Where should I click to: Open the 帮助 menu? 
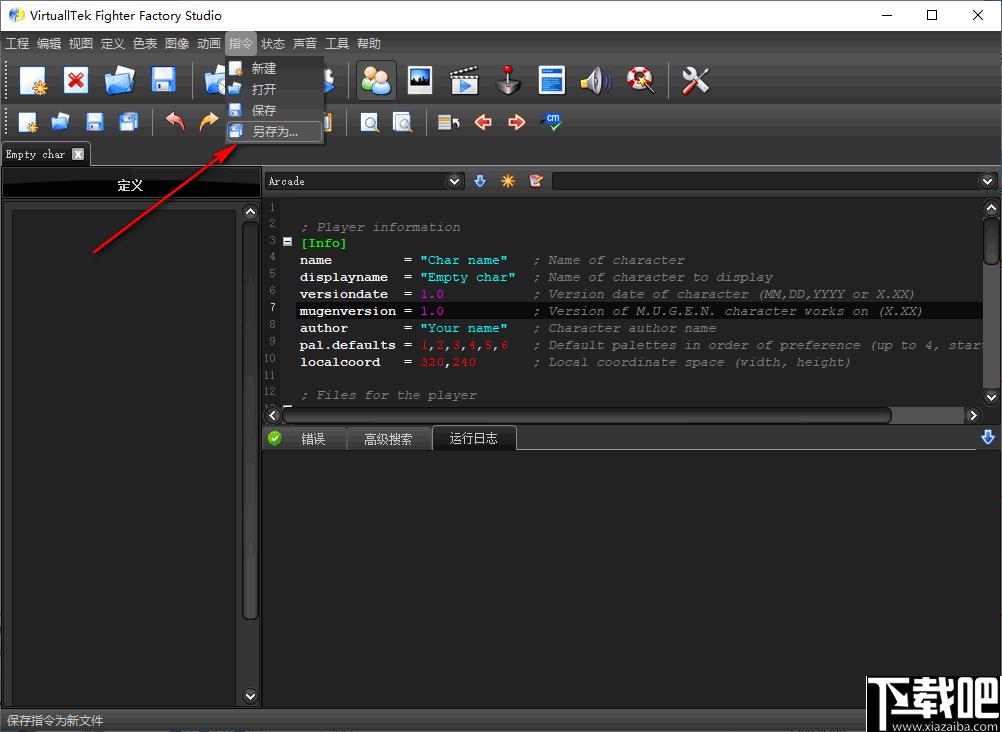pos(369,43)
